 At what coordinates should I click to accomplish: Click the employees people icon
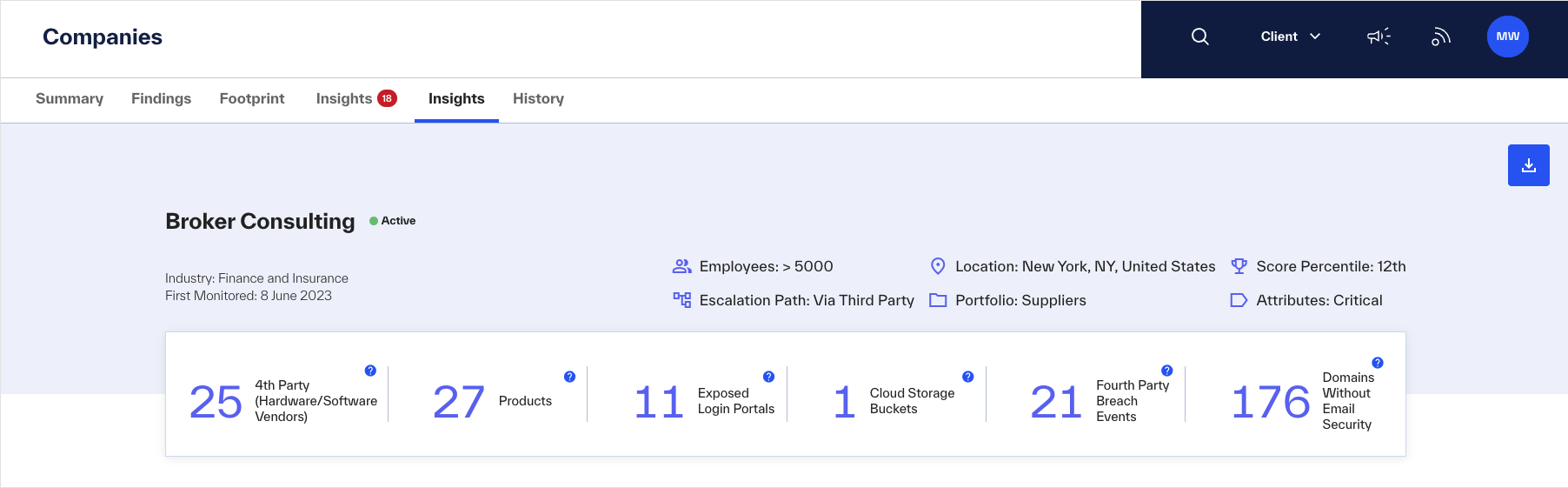[x=682, y=266]
